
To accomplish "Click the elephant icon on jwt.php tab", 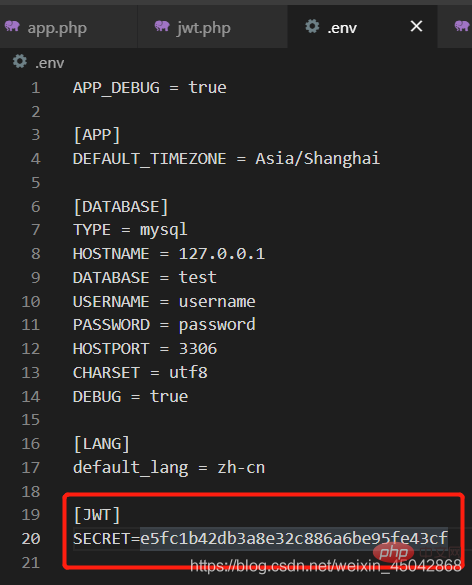I will coord(162,26).
